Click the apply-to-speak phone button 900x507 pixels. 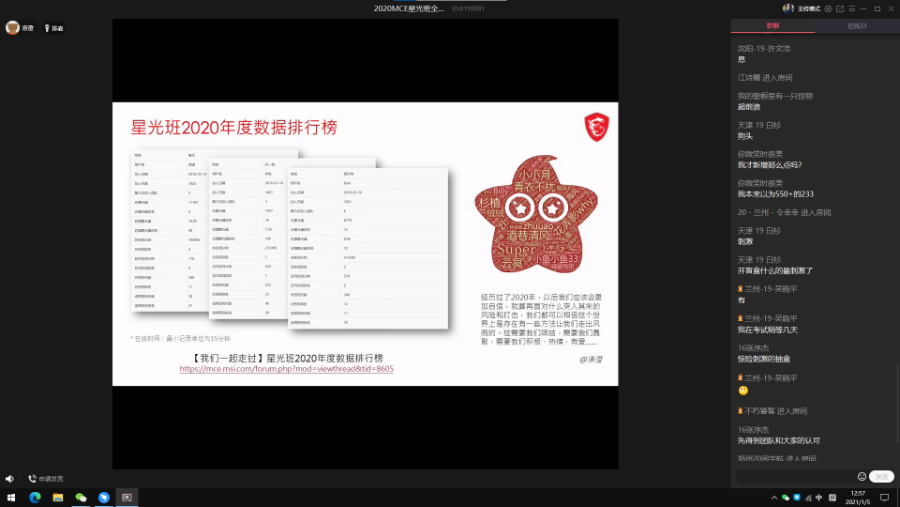tap(46, 478)
